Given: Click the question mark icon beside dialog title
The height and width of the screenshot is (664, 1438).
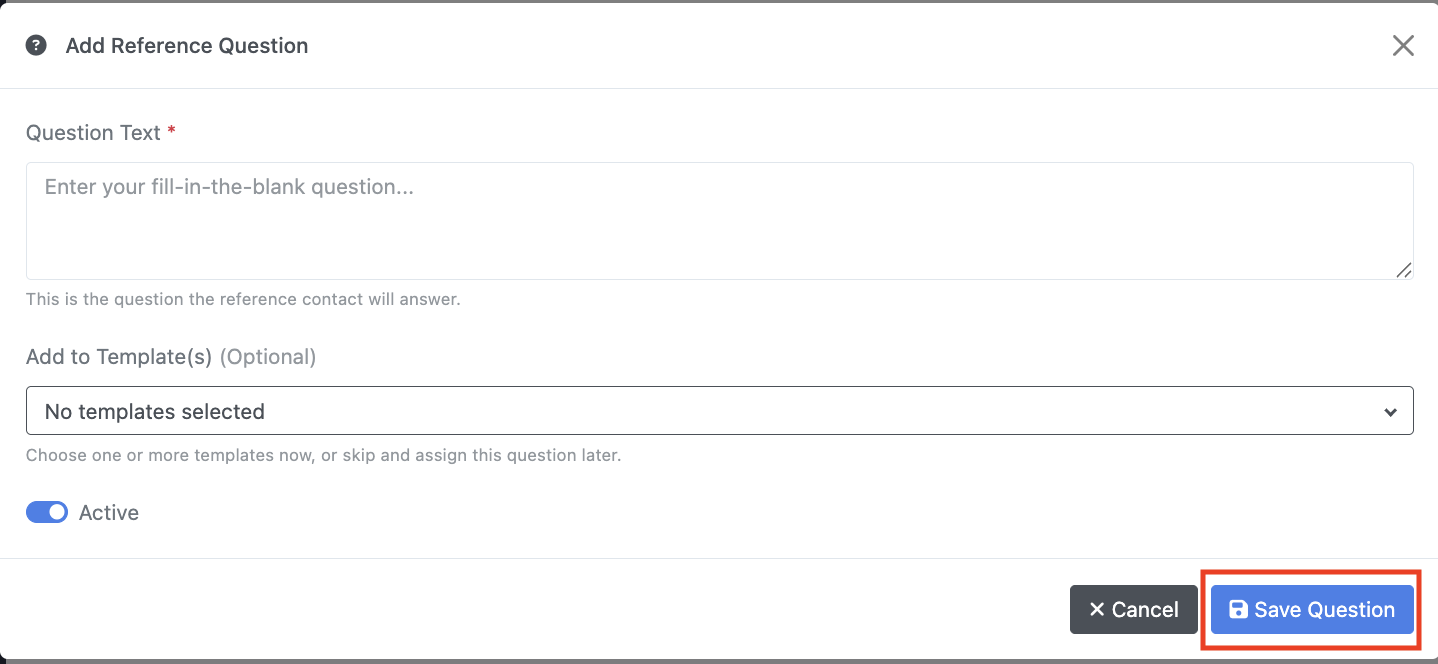Looking at the screenshot, I should pyautogui.click(x=36, y=45).
